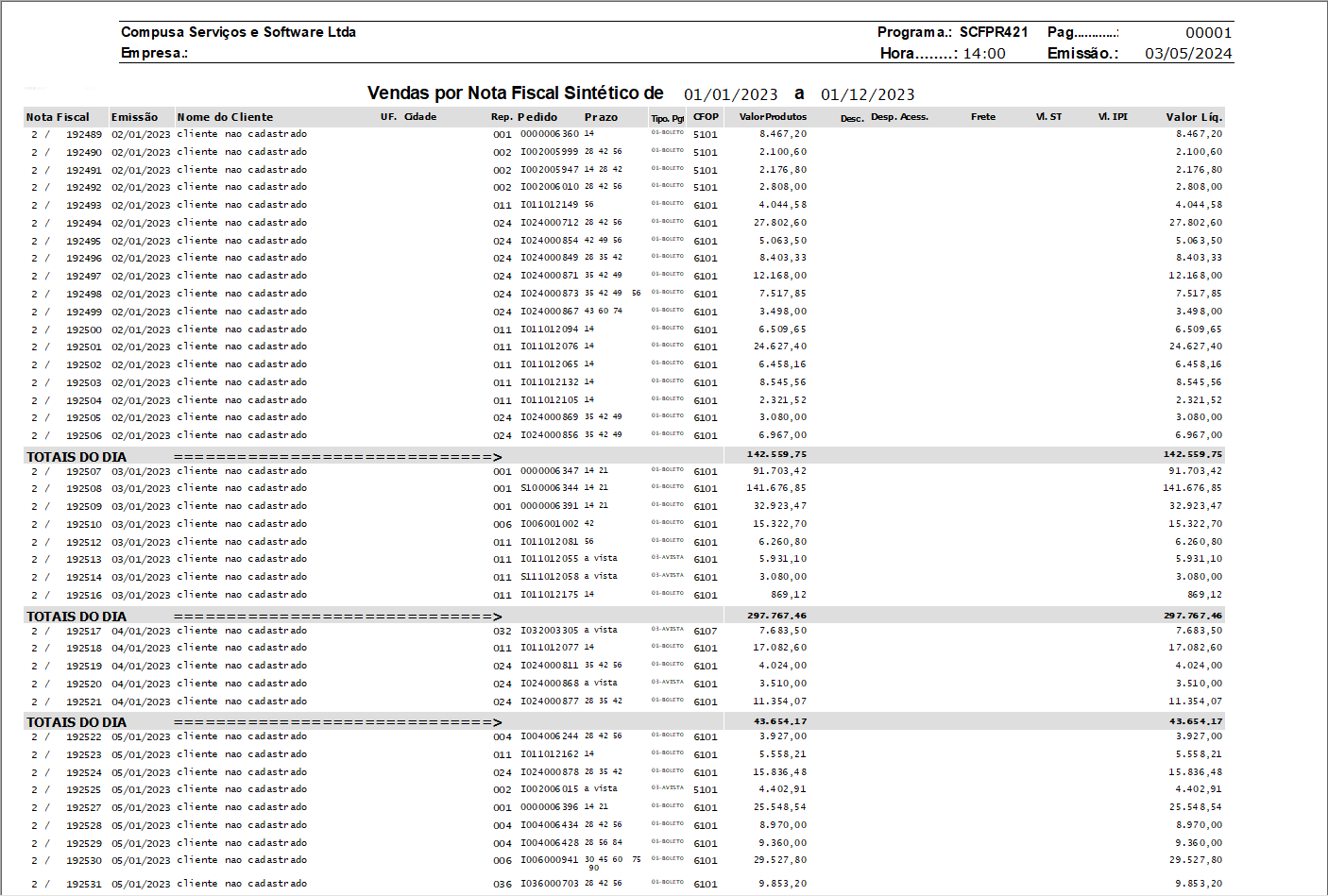
Task: Click the "Desc." column header
Action: 852,118
